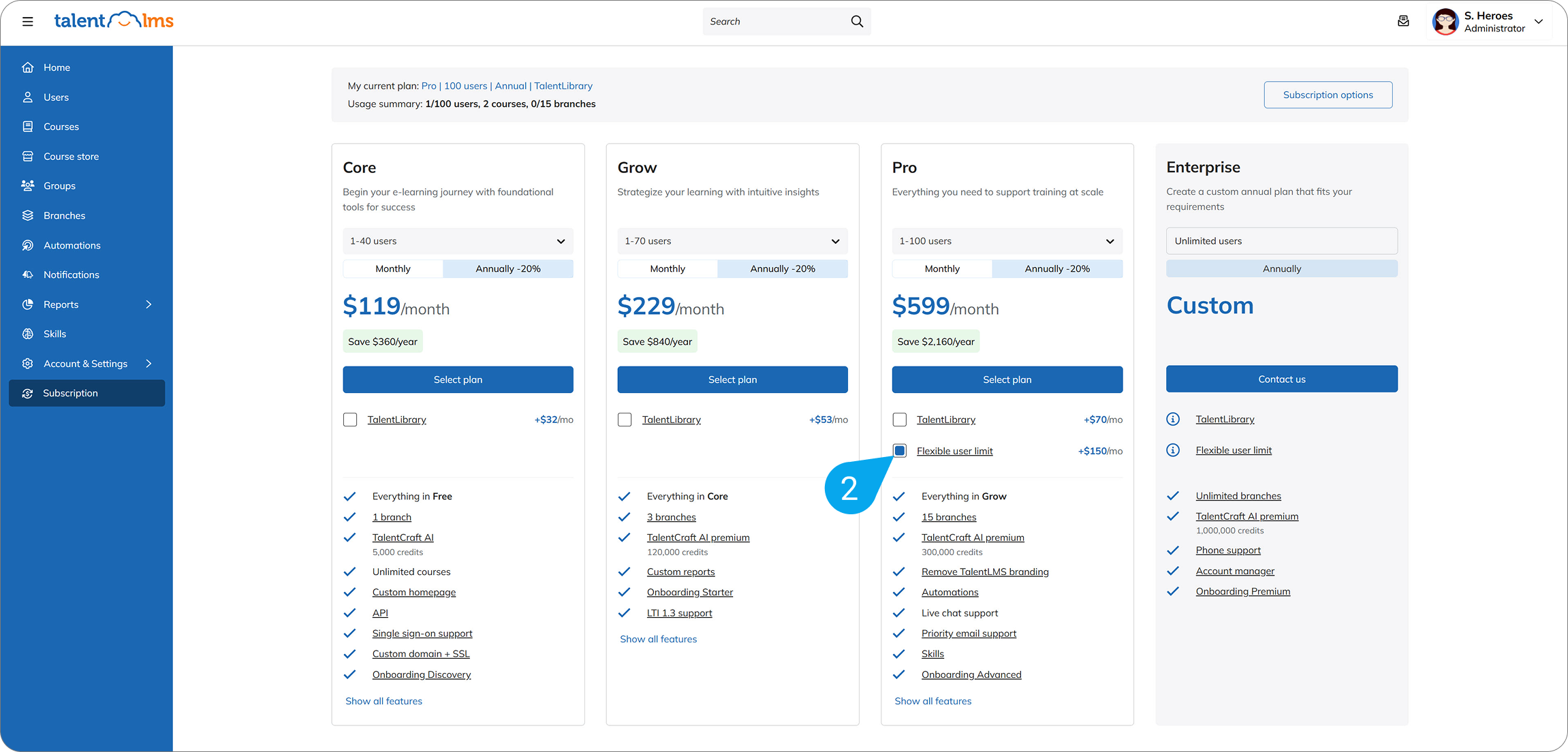Click the Account & Settings gear icon
The height and width of the screenshot is (752, 1568).
pyautogui.click(x=28, y=364)
